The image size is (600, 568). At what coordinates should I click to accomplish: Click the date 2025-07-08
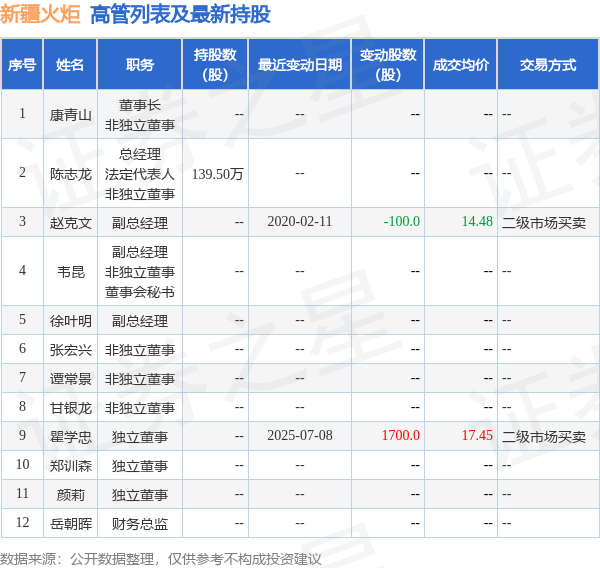click(300, 435)
